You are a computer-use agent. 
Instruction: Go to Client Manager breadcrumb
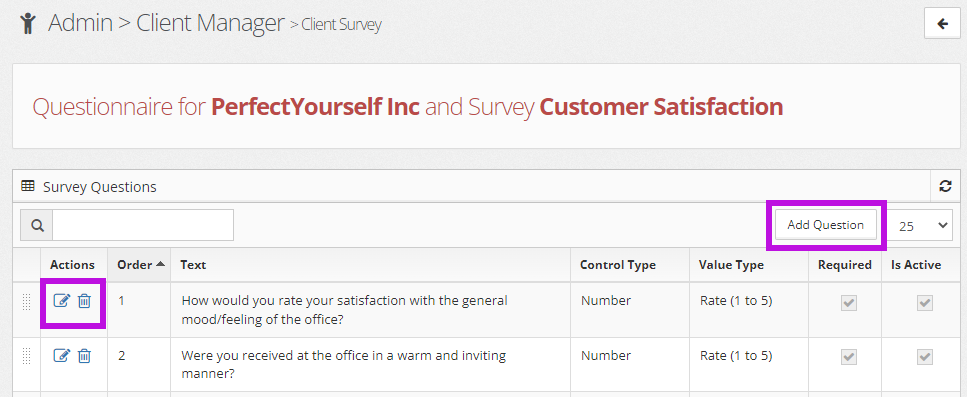point(210,23)
